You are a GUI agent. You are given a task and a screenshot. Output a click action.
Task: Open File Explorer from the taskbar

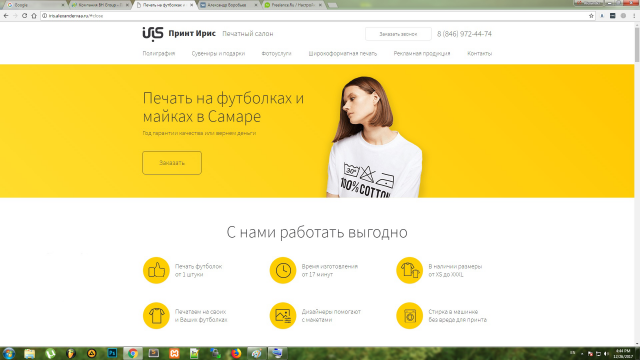pos(29,353)
